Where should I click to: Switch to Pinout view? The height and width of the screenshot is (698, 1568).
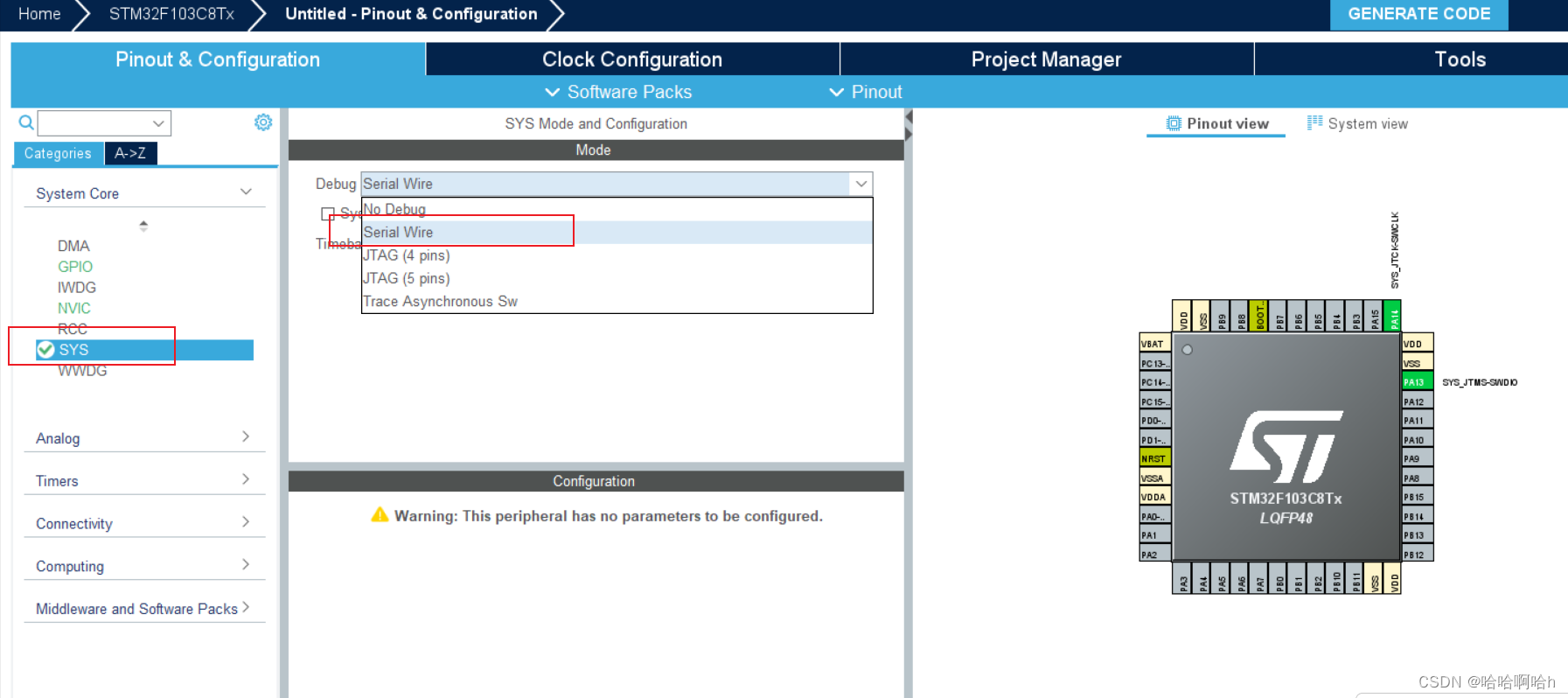[x=1216, y=124]
